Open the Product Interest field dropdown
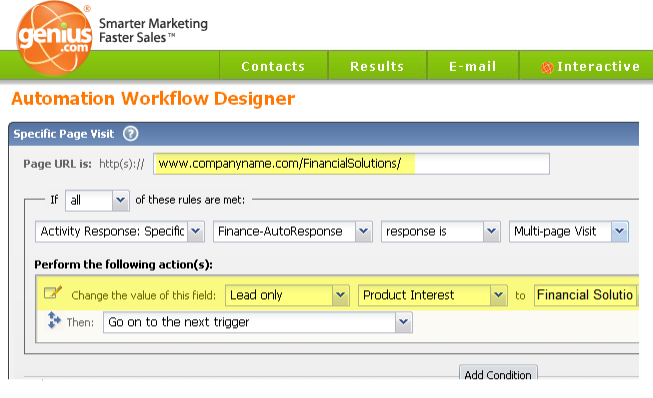653x398 pixels. coord(433,295)
